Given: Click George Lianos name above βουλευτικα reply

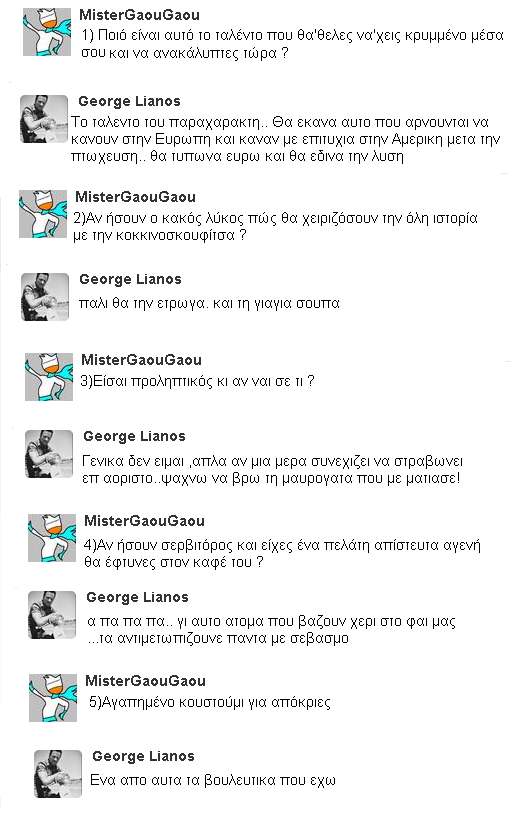Looking at the screenshot, I should pos(143,756).
